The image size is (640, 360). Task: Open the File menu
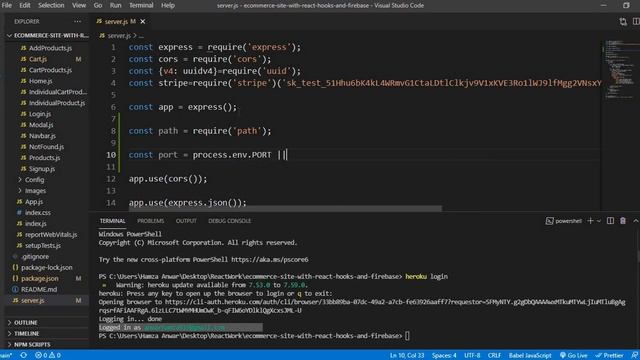[7, 5]
